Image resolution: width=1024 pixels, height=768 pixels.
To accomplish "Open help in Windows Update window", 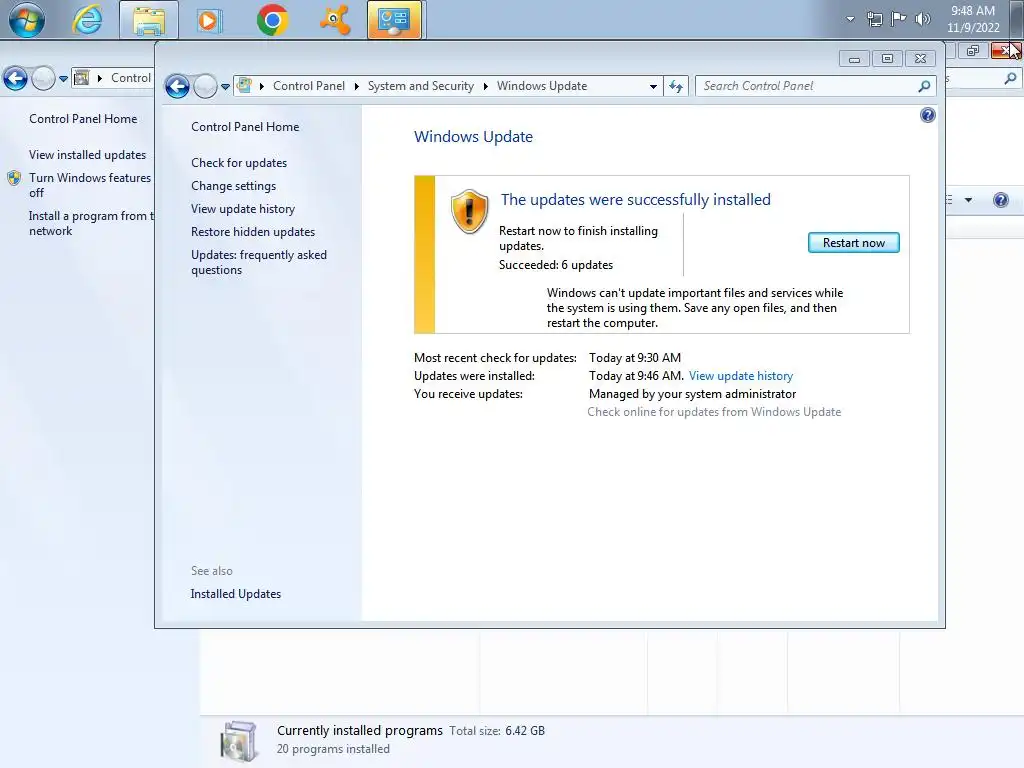I will coord(927,116).
